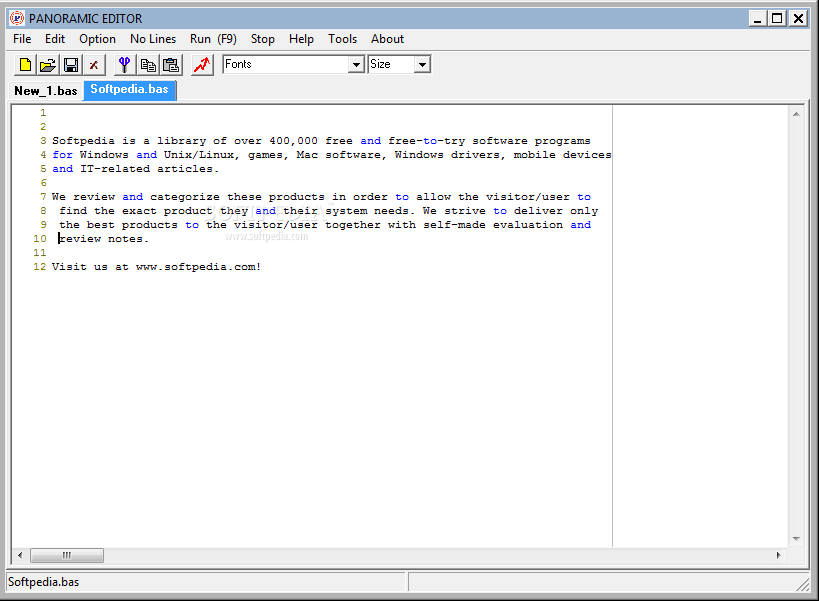
Task: Close the Panoramic Editor window
Action: pyautogui.click(x=798, y=19)
